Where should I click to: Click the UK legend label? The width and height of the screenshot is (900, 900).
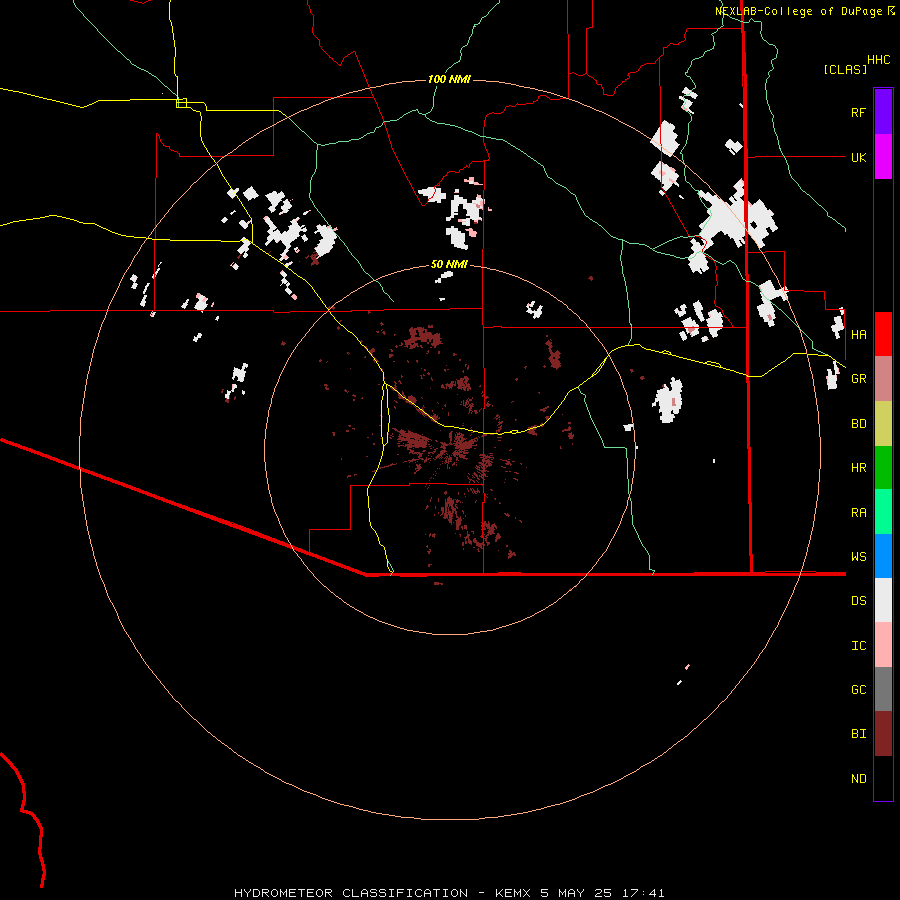858,157
